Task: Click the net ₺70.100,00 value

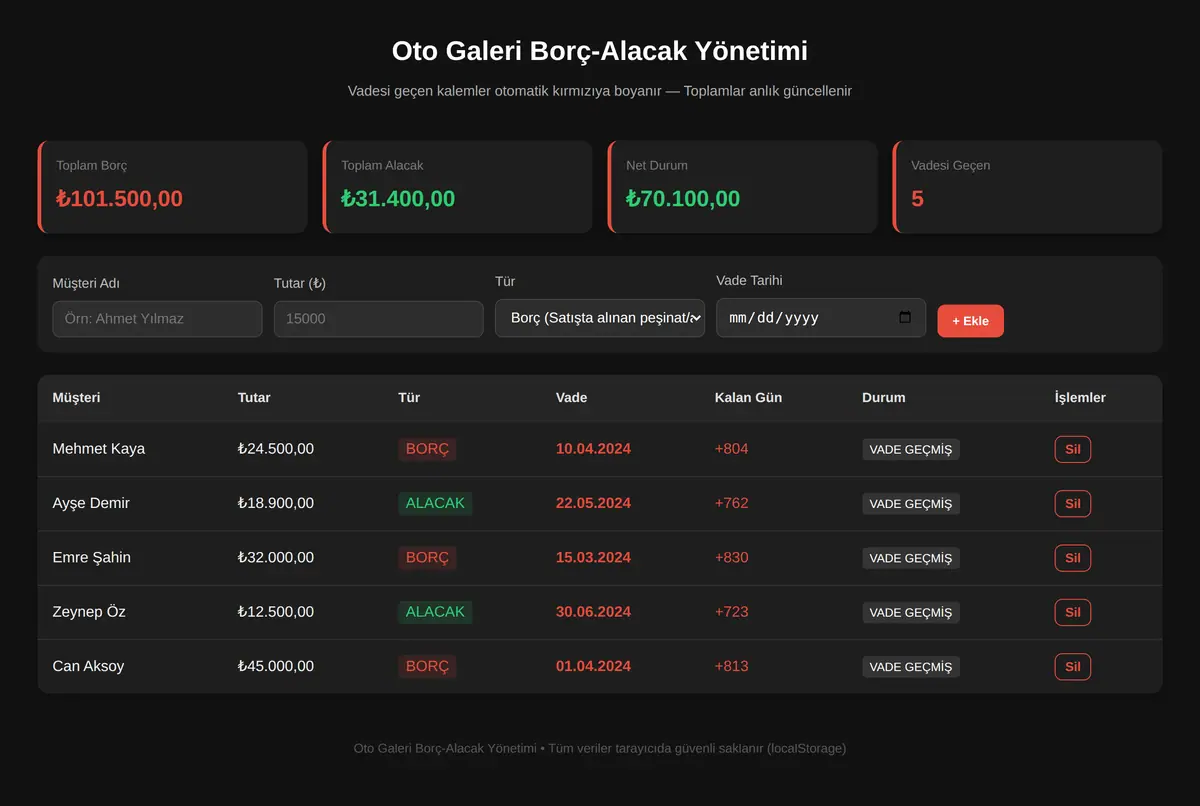Action: click(683, 199)
